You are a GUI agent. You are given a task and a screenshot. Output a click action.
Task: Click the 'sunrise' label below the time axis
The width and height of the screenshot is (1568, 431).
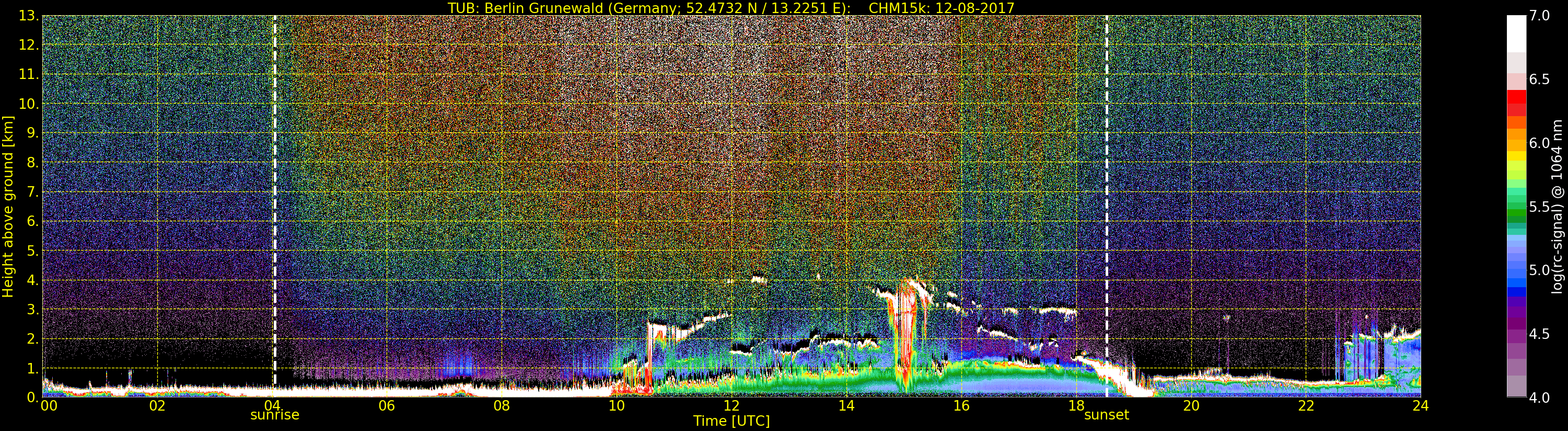tap(274, 415)
